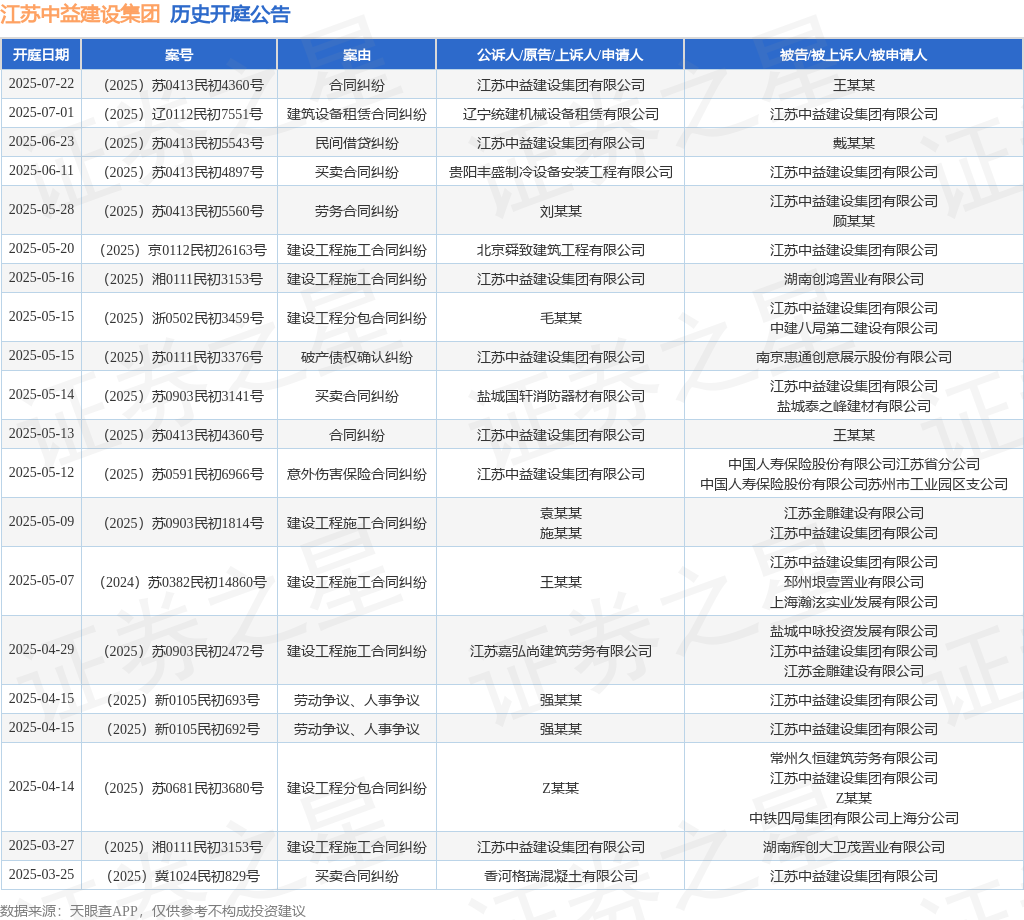
Task: Click case number (2025)冀1024民初829号
Action: 183,876
